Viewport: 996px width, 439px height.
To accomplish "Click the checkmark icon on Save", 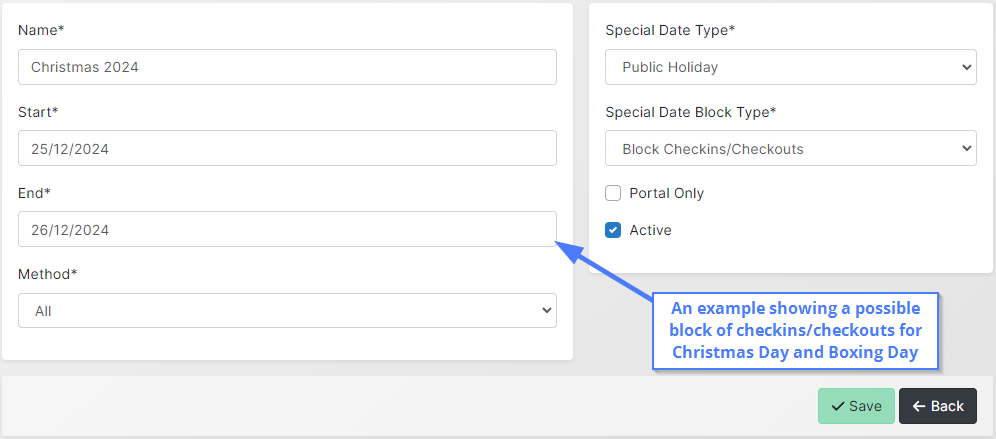I will pos(838,406).
